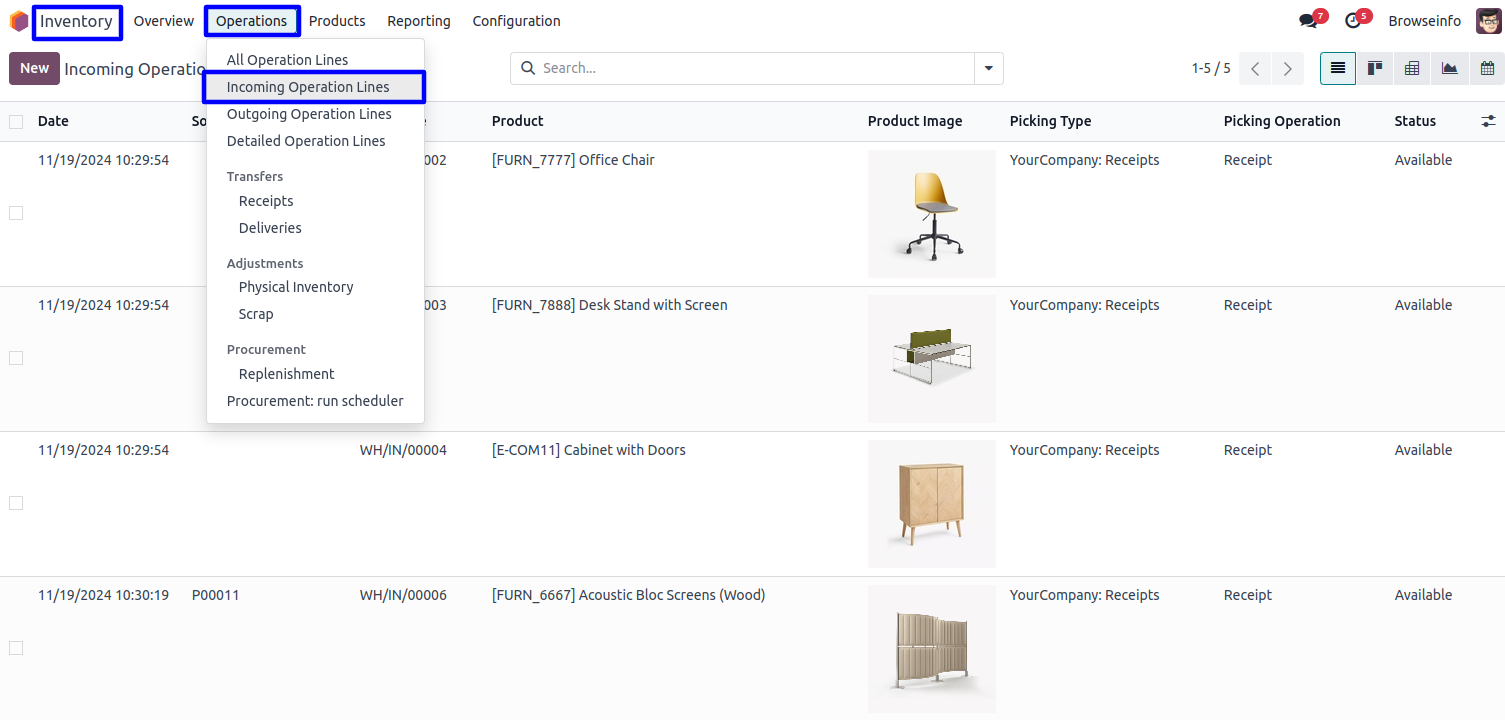Click the Desk Stand with Screen image
This screenshot has height=720, width=1505.
pos(932,359)
